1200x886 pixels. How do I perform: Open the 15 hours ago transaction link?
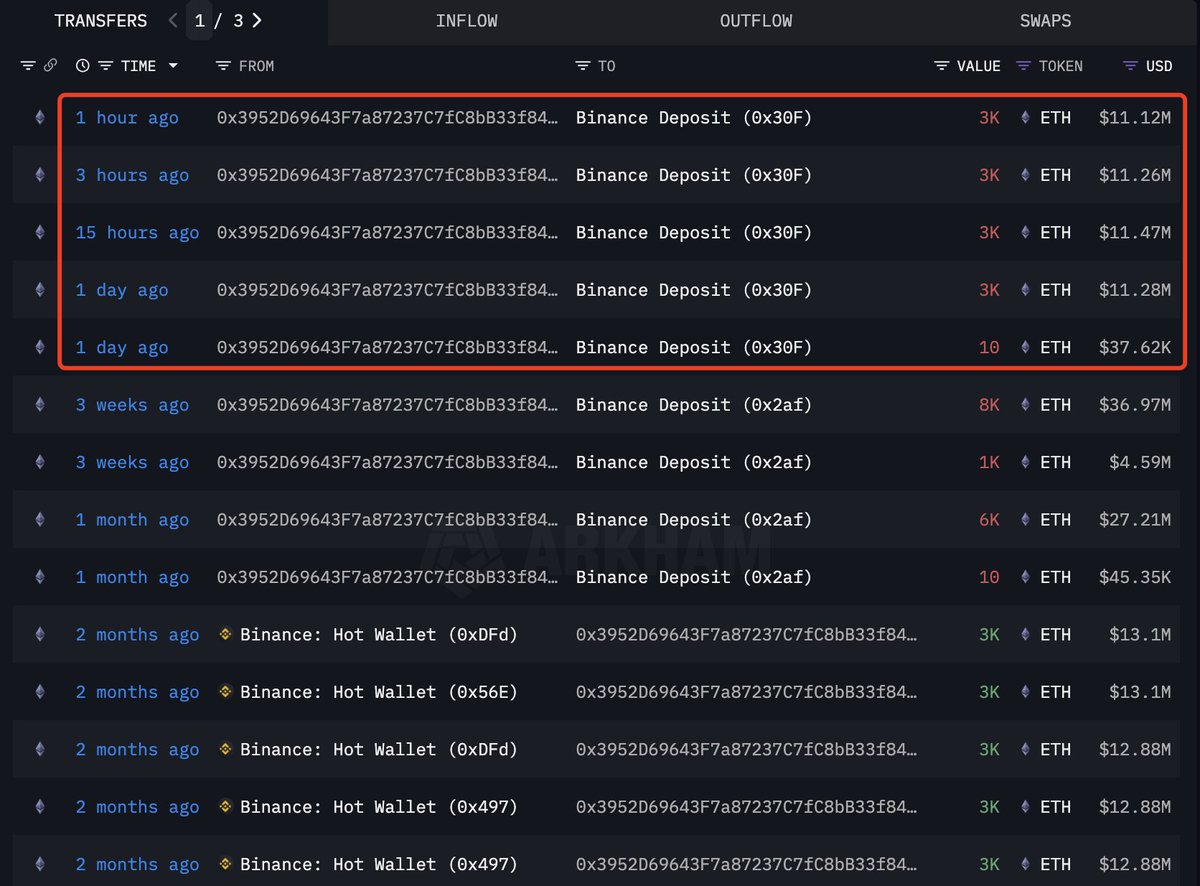click(137, 233)
